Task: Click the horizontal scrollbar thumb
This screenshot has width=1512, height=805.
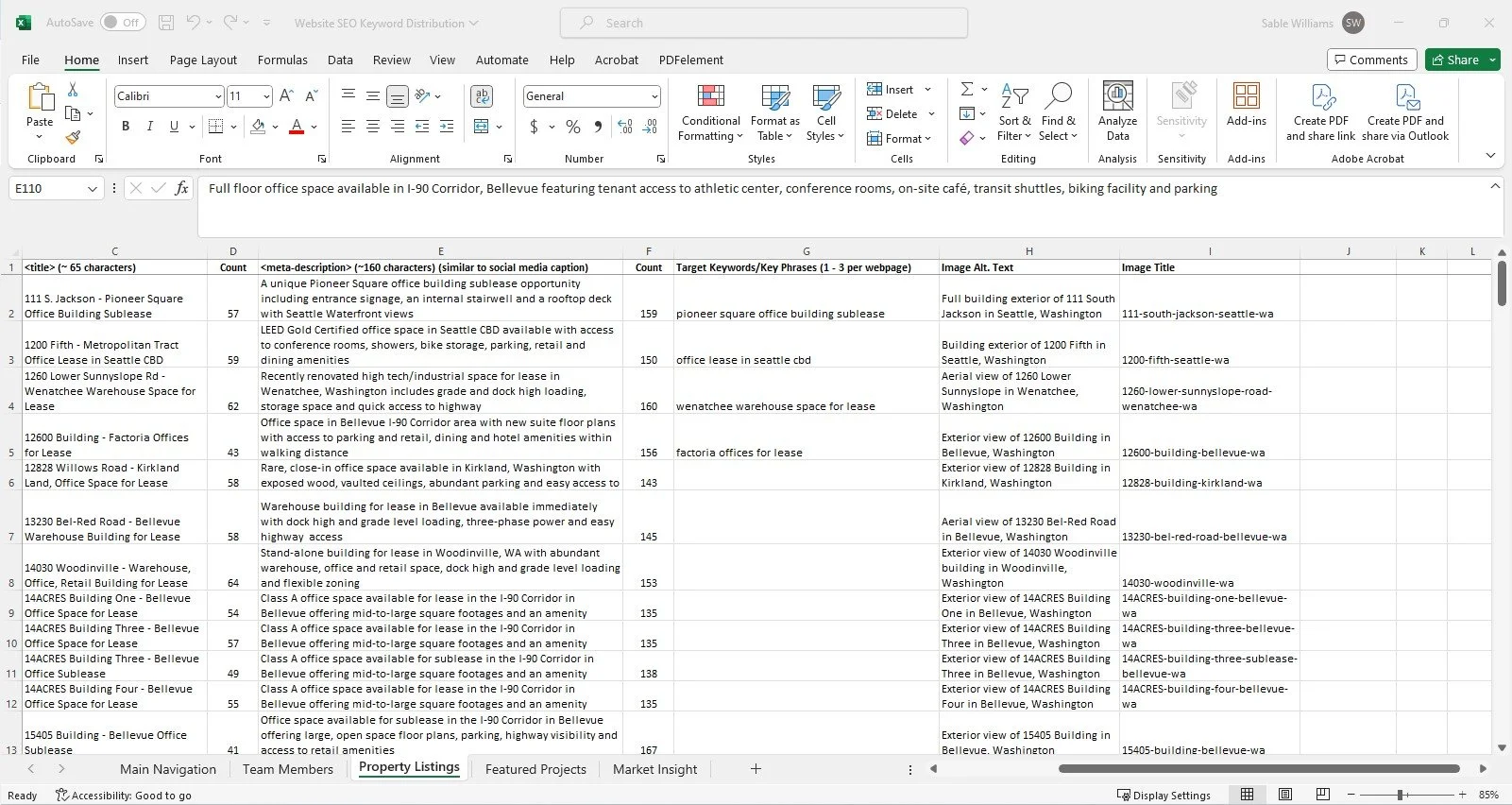Action: (x=1259, y=769)
